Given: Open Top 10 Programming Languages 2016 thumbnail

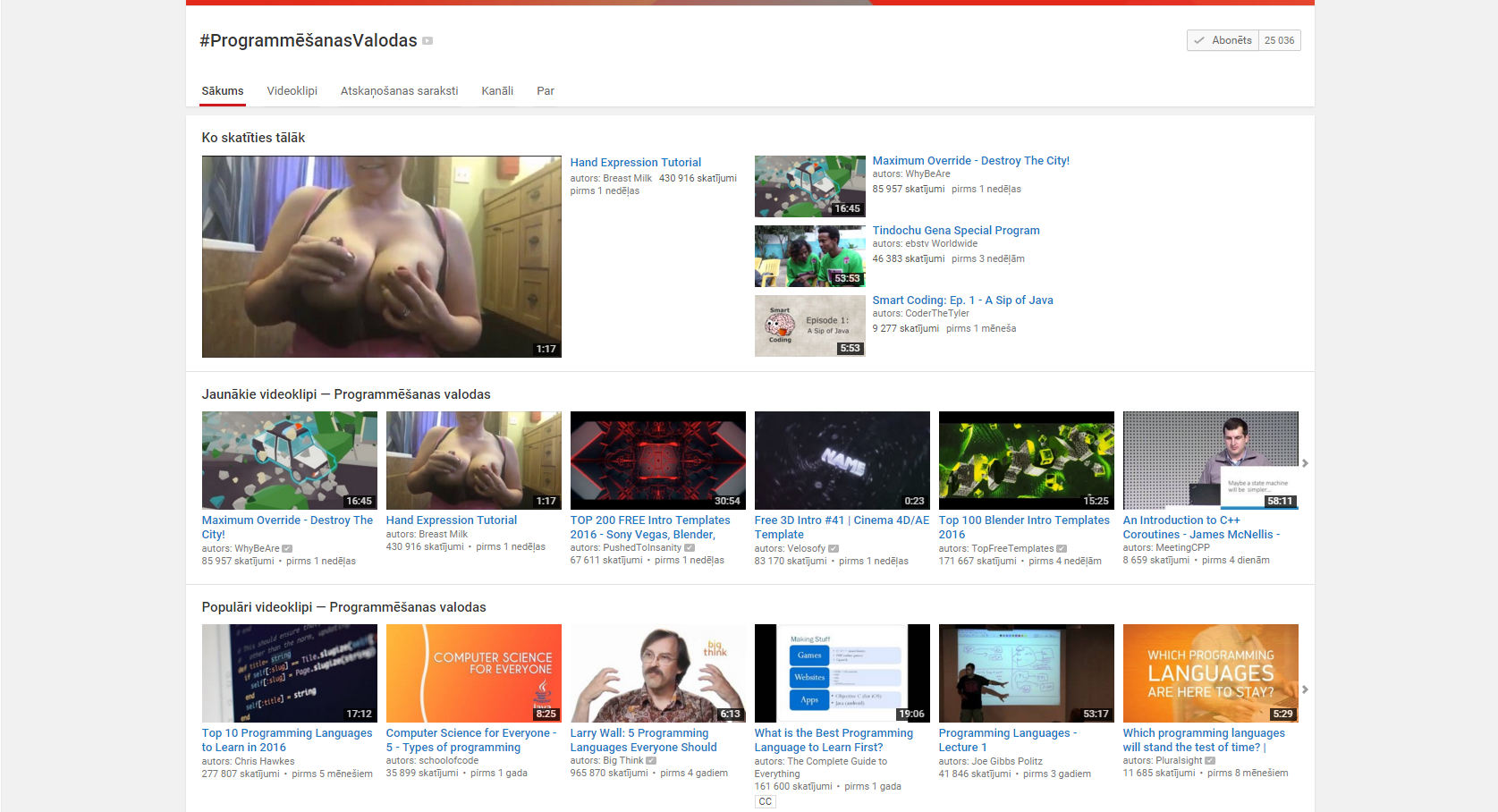Looking at the screenshot, I should click(290, 673).
